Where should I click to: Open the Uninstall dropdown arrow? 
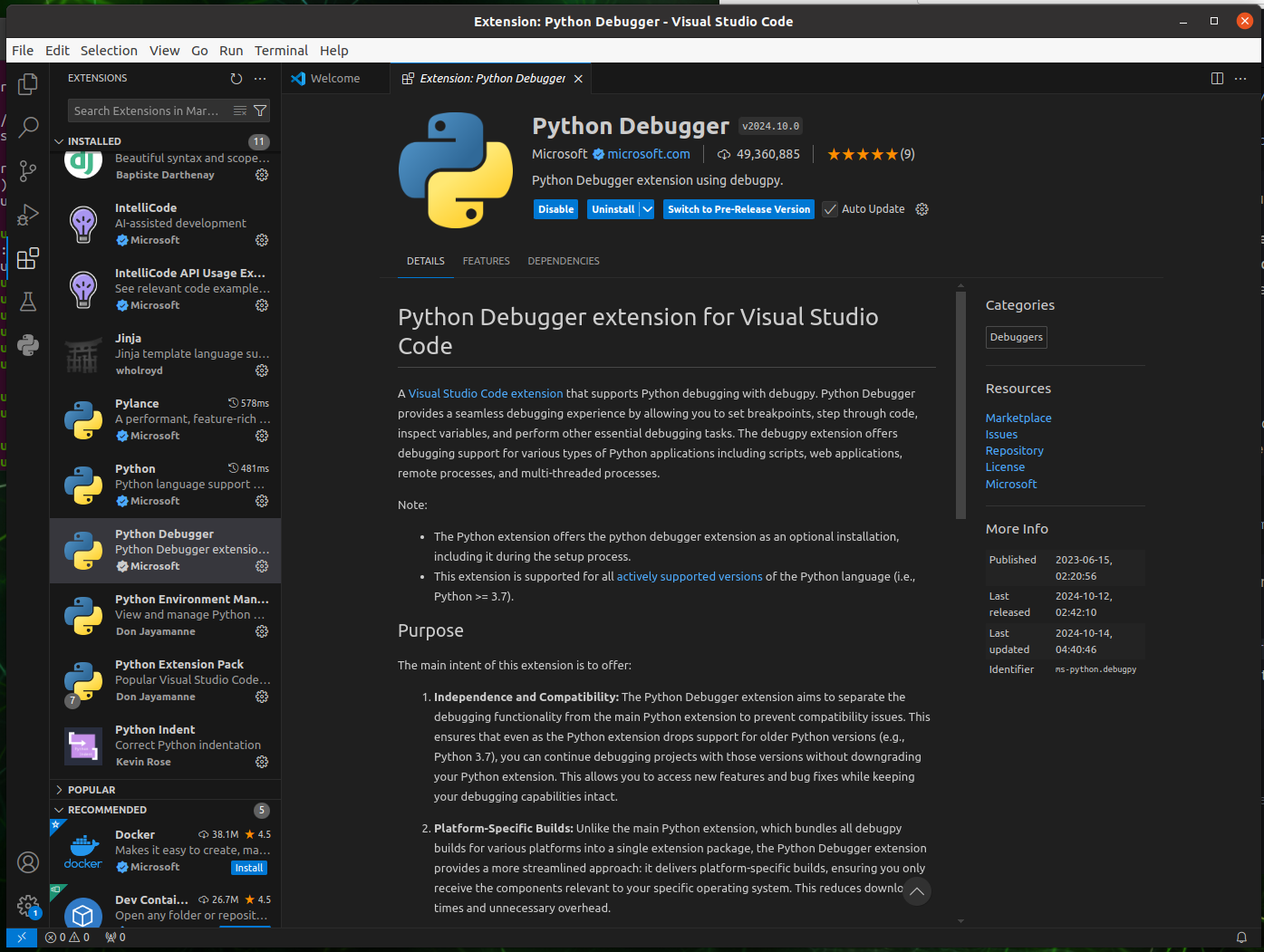[647, 209]
